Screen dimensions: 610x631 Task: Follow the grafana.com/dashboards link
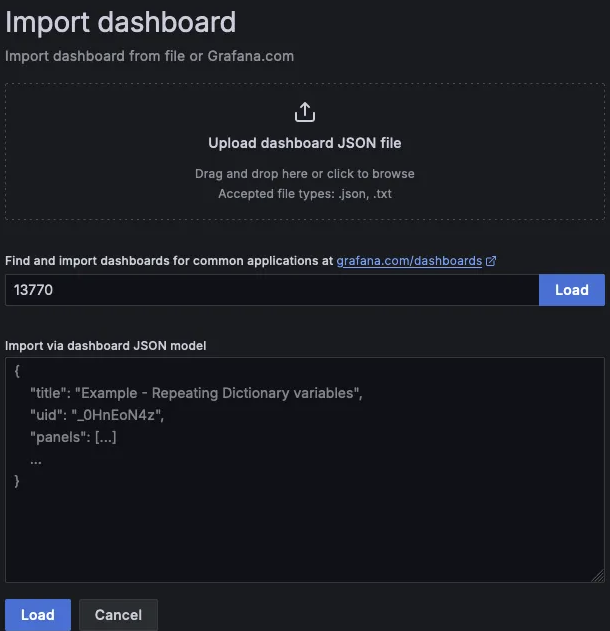(x=409, y=261)
